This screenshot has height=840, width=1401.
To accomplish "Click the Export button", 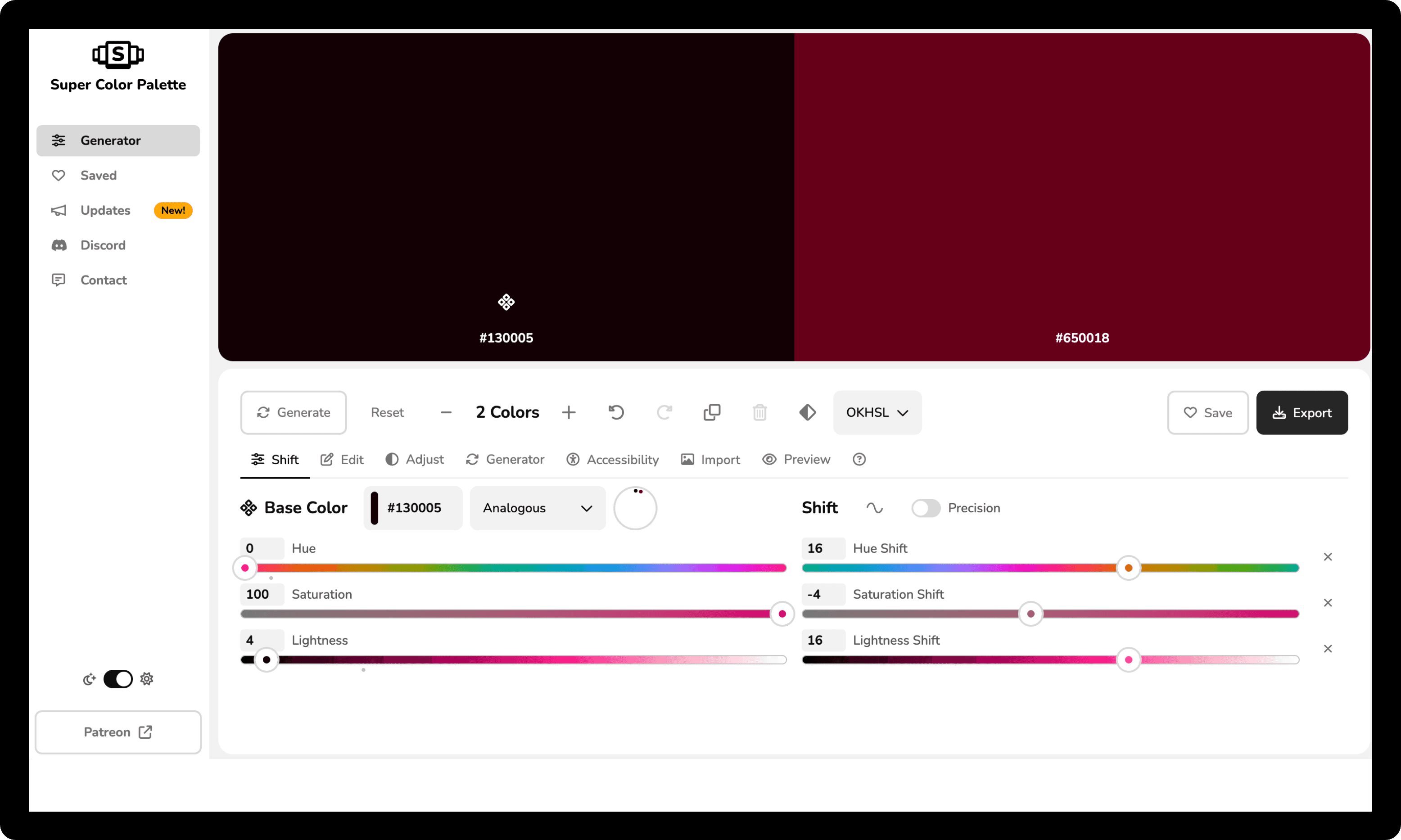I will pos(1302,413).
